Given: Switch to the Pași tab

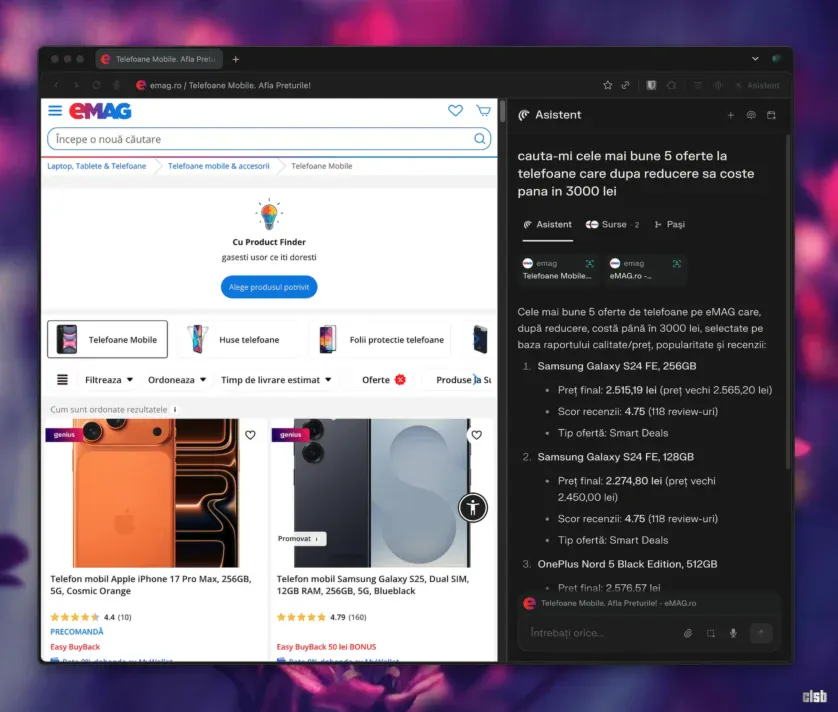Looking at the screenshot, I should (x=670, y=225).
